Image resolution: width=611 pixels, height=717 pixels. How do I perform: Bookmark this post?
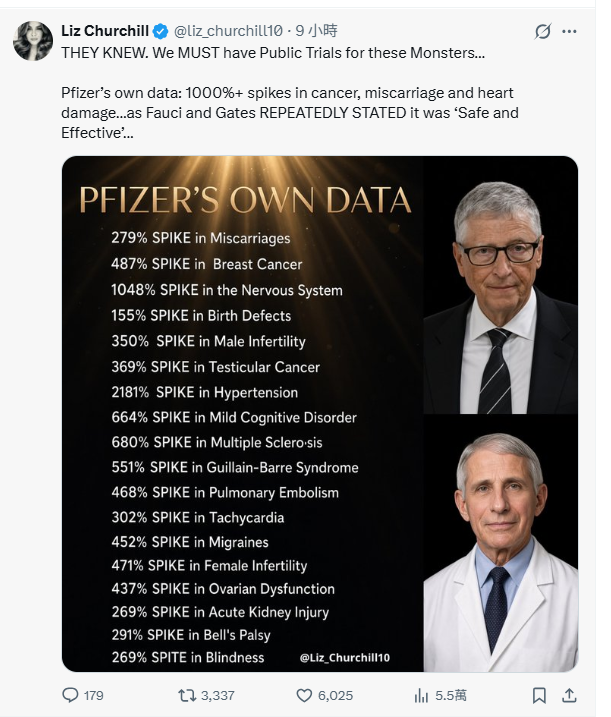[x=539, y=696]
